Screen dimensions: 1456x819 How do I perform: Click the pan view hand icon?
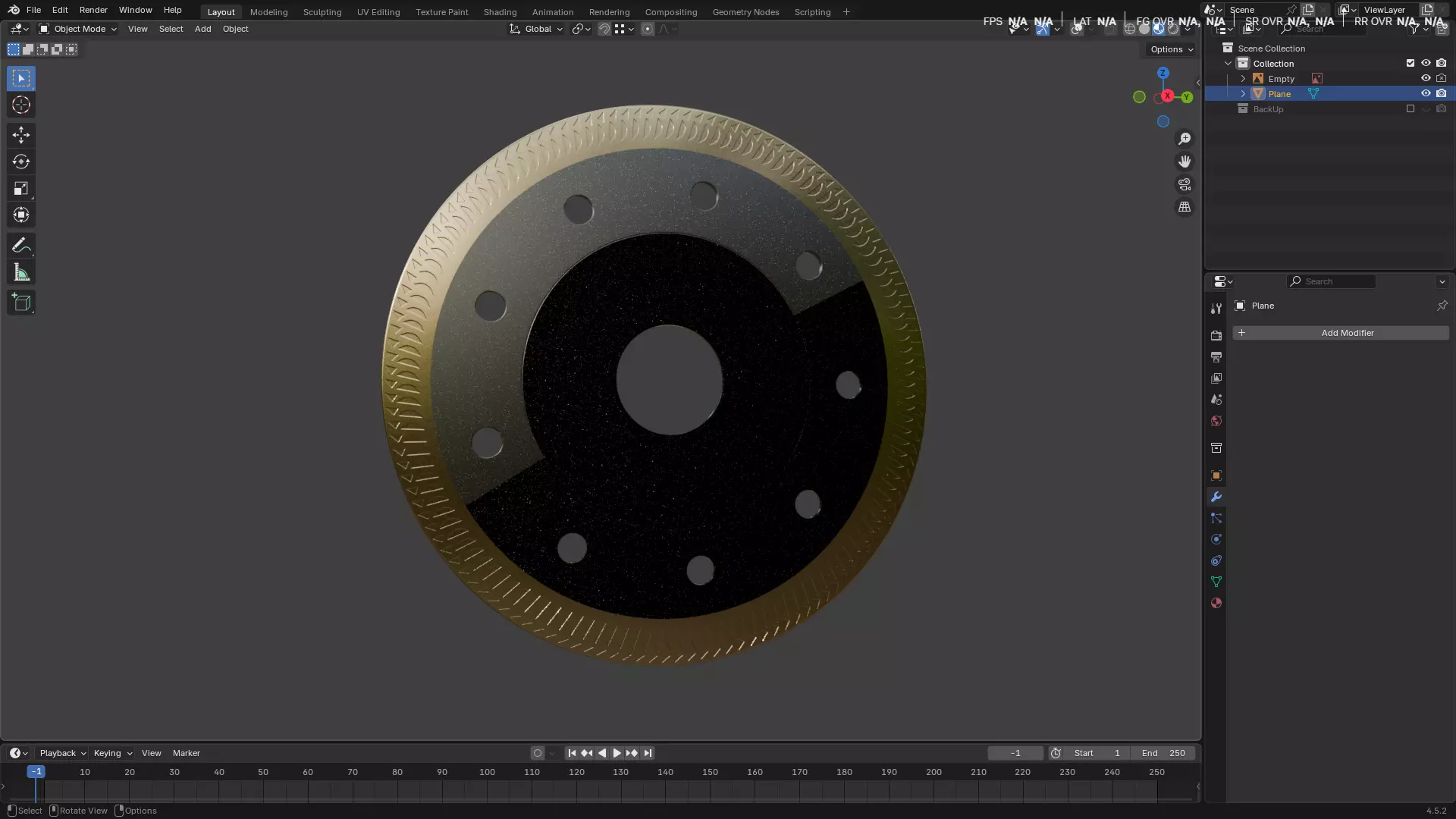[1185, 162]
